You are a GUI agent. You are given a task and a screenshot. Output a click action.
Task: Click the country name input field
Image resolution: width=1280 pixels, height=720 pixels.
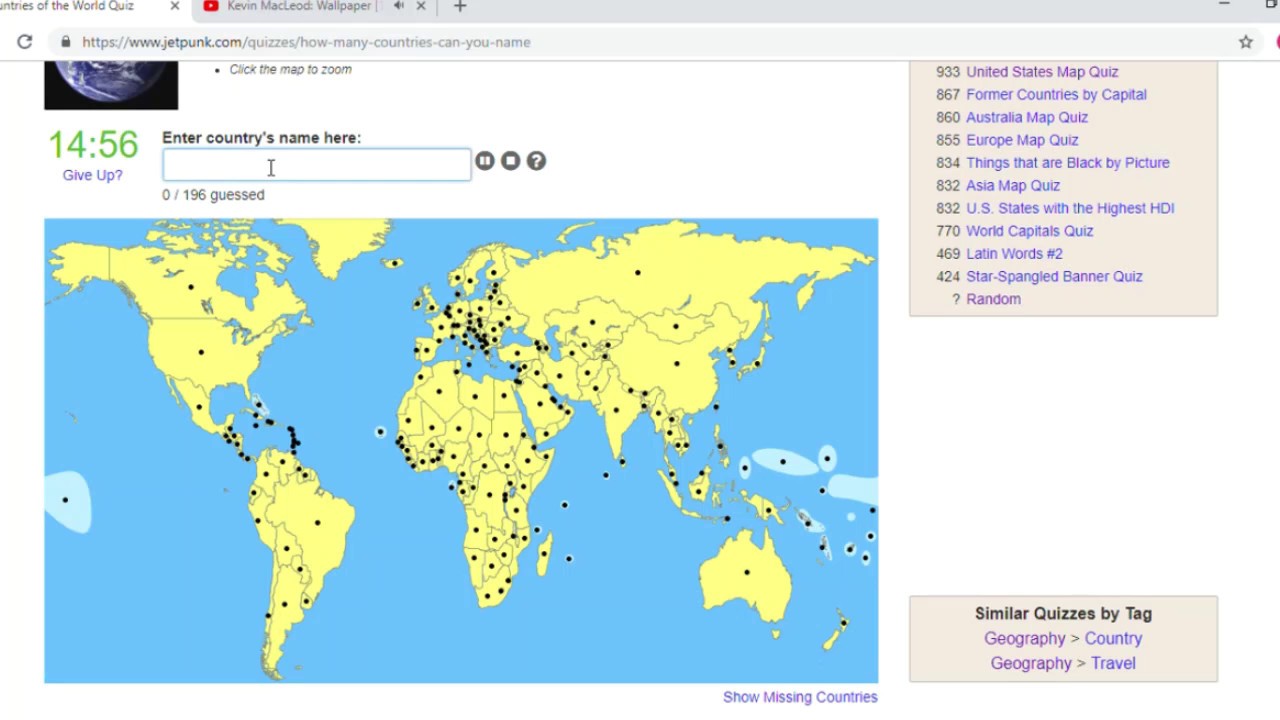pyautogui.click(x=316, y=165)
